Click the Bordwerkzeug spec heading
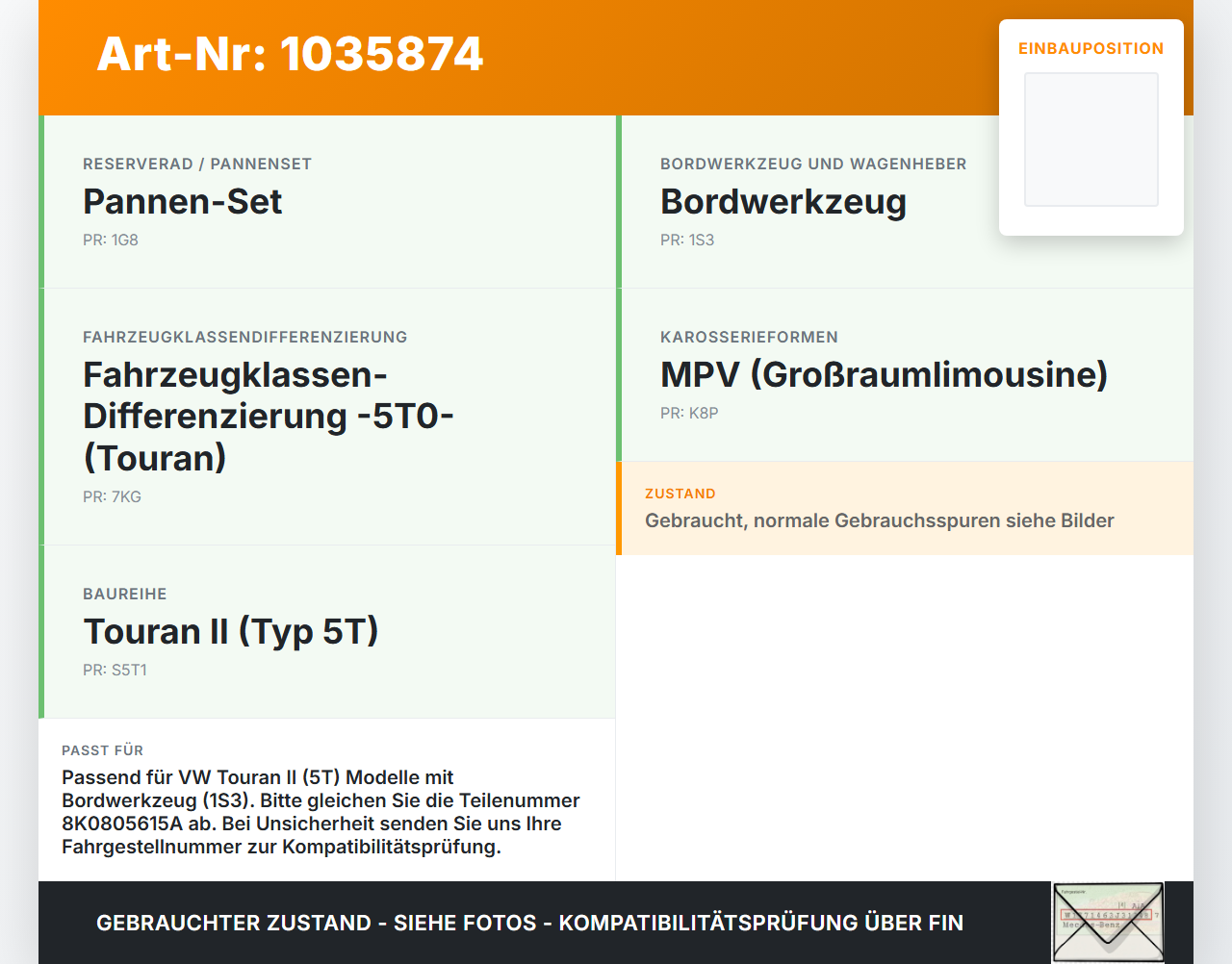1232x964 pixels. point(783,201)
